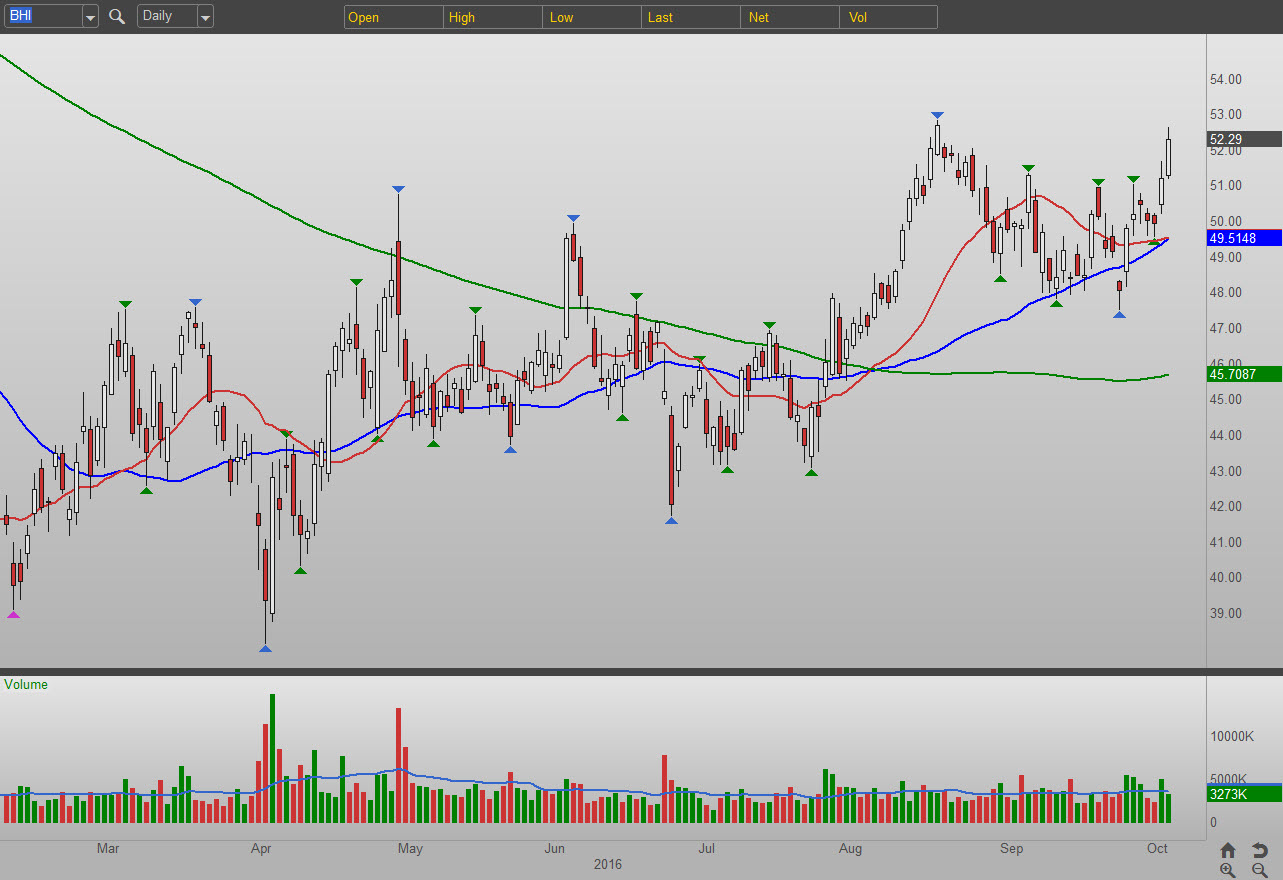Click the magenta triangle marker at chart's left

[x=13, y=614]
